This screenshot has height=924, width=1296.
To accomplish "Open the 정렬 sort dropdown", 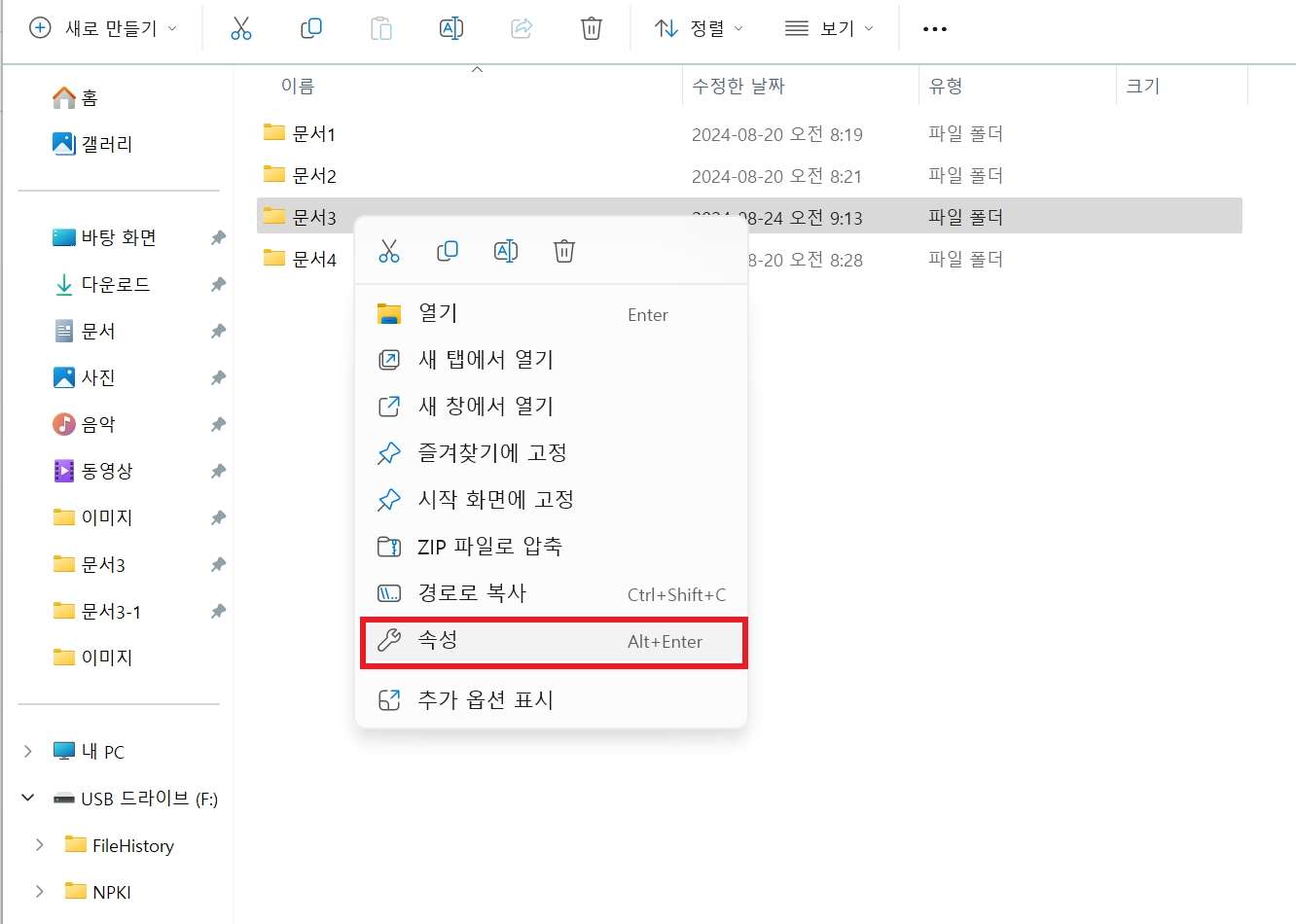I will point(700,29).
